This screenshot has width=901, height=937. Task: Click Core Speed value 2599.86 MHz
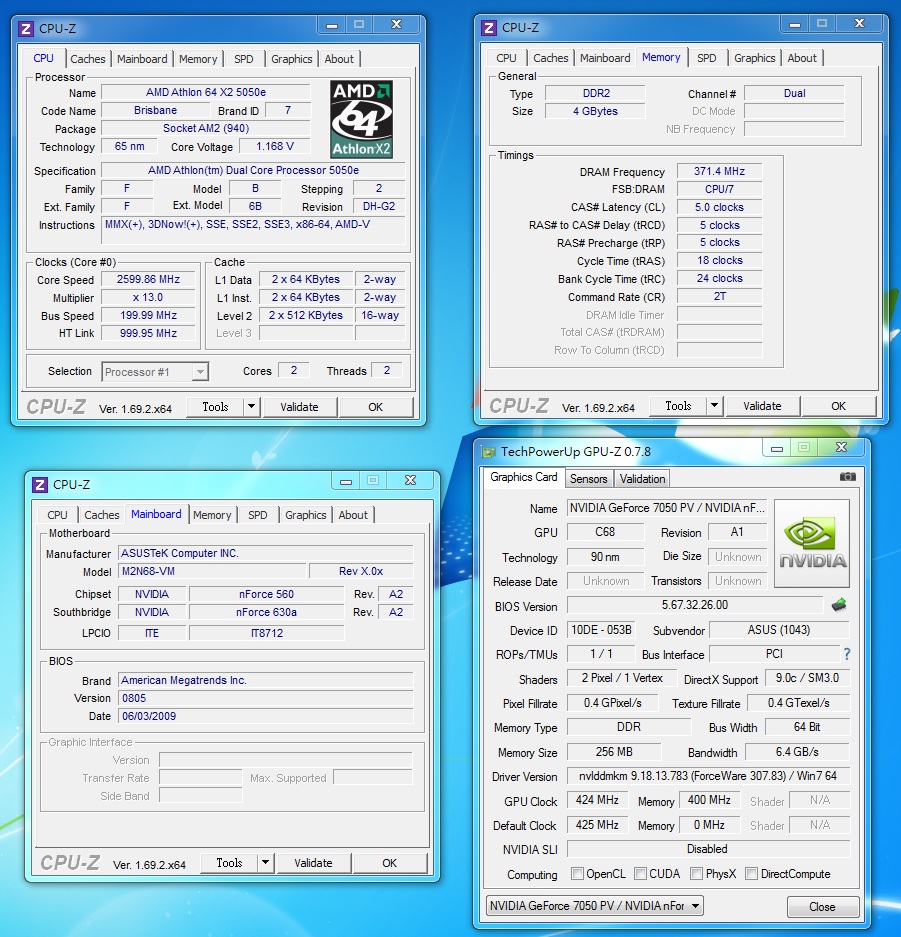[148, 279]
